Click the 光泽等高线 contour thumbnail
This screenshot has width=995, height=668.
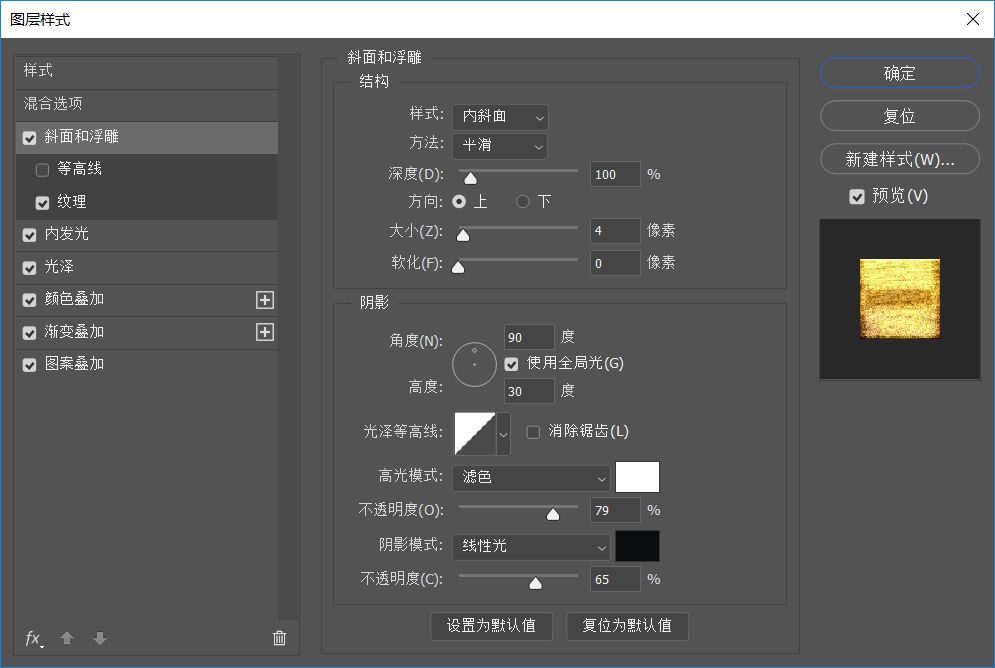pyautogui.click(x=475, y=433)
